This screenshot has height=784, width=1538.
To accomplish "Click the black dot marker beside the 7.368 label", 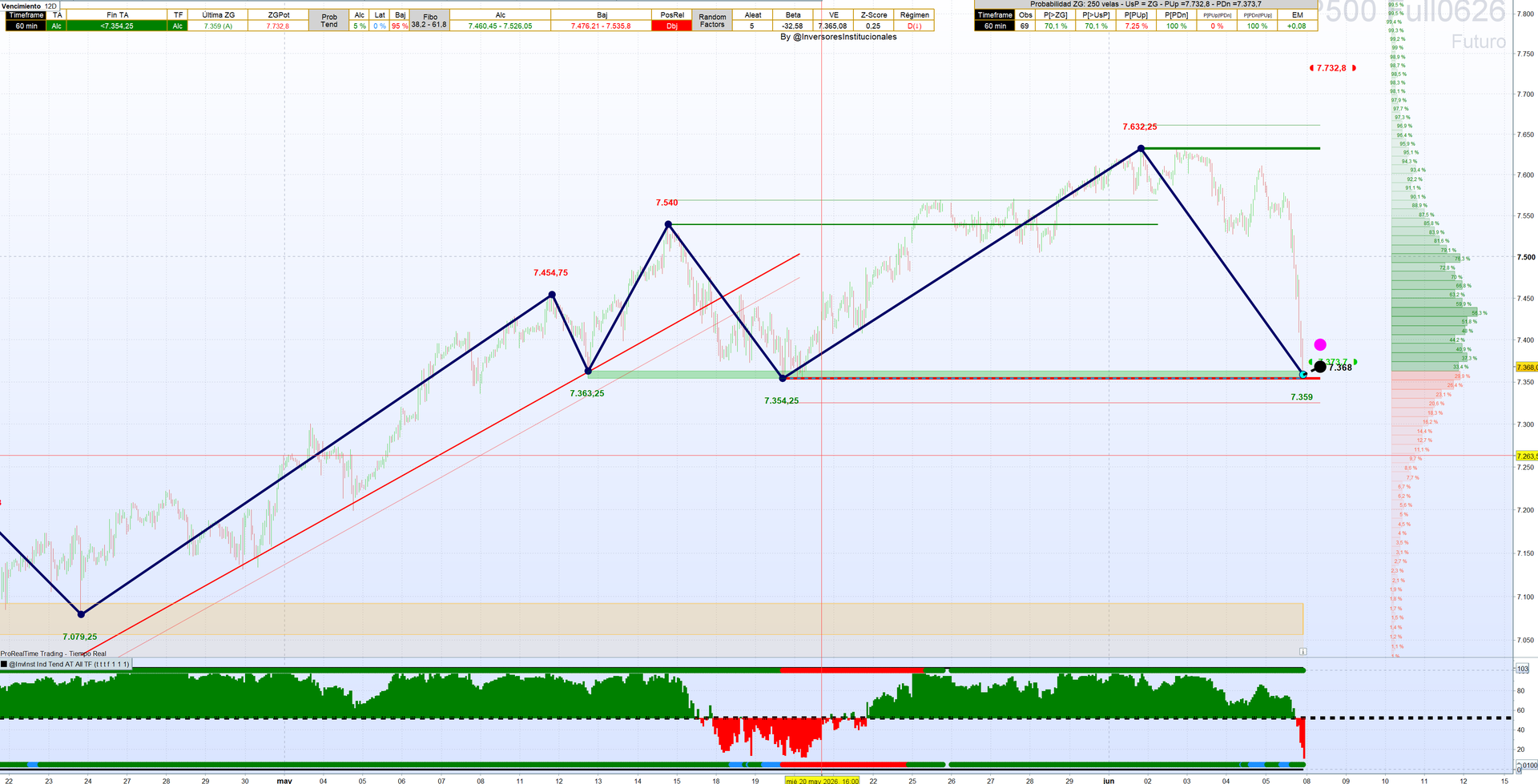I will coord(1320,367).
